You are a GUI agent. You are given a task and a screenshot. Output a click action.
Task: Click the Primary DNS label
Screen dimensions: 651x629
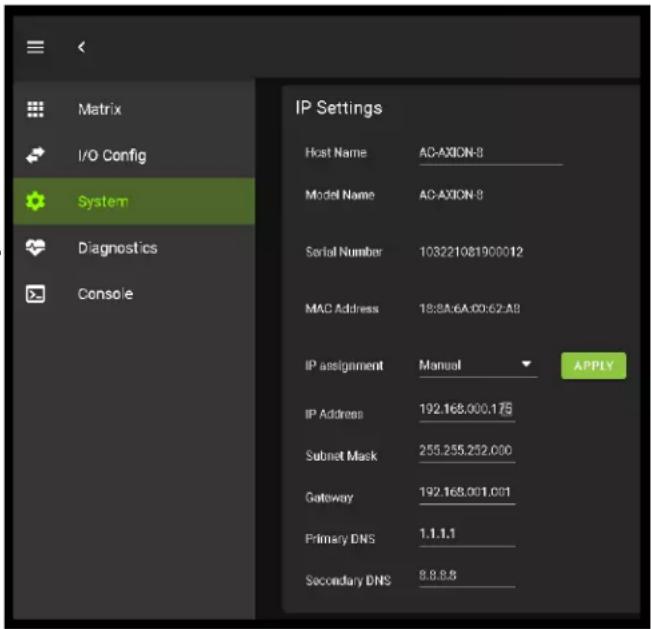[x=340, y=539]
